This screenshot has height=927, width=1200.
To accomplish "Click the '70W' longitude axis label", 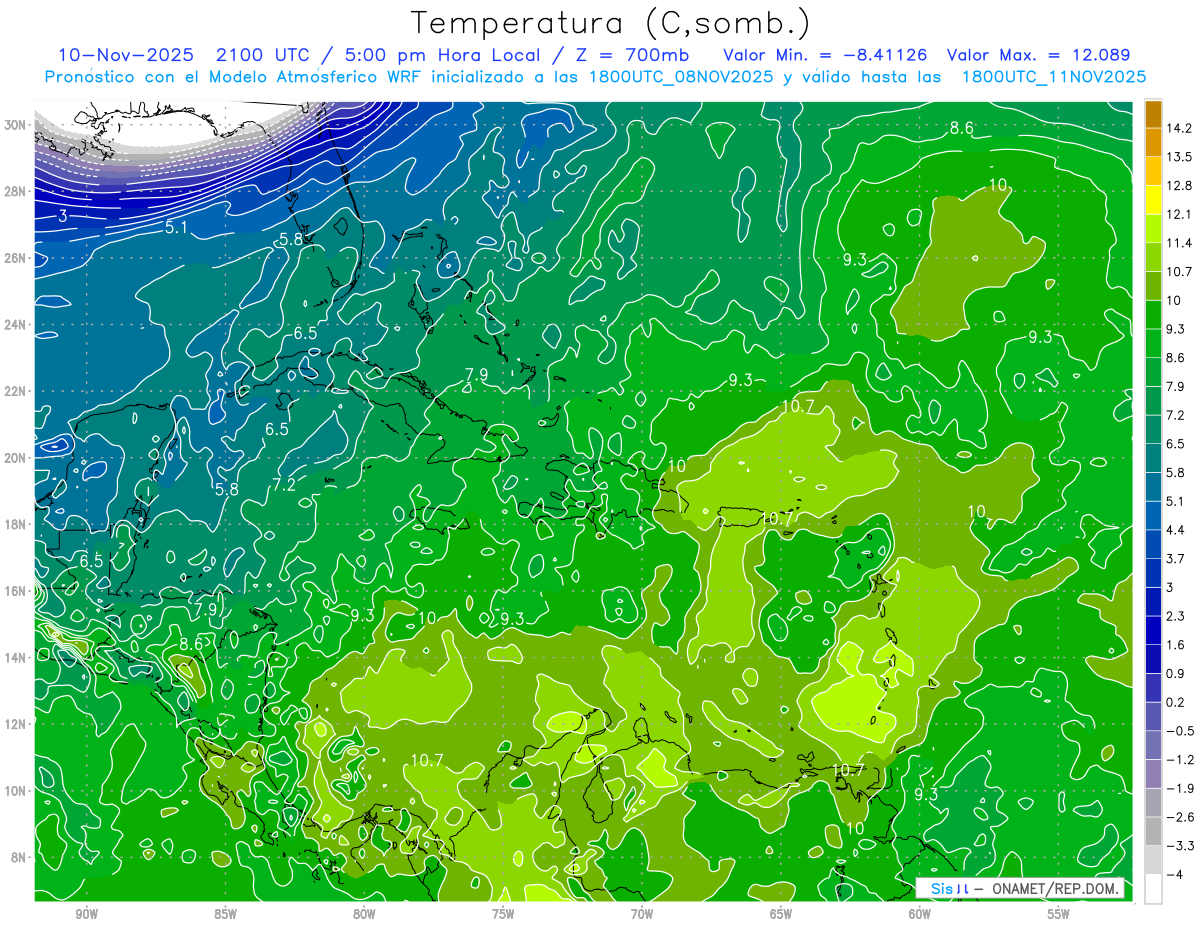I will click(x=642, y=914).
